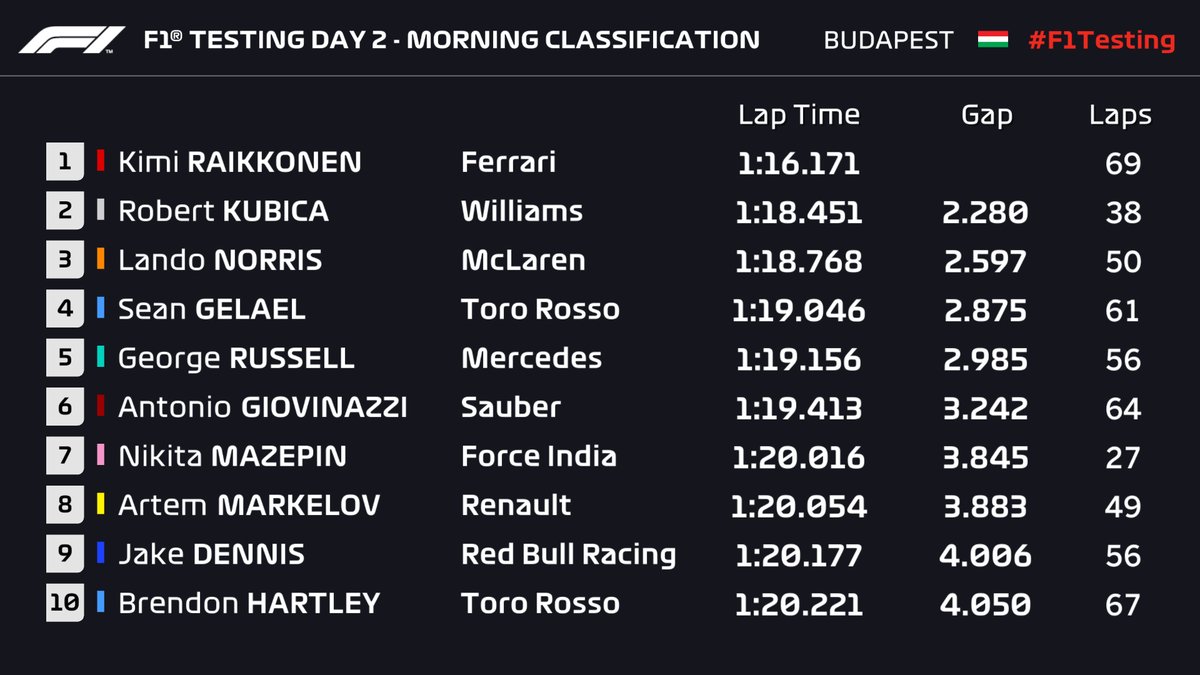This screenshot has height=675, width=1200.
Task: Click the orange McLaren team color bar
Action: tap(100, 260)
